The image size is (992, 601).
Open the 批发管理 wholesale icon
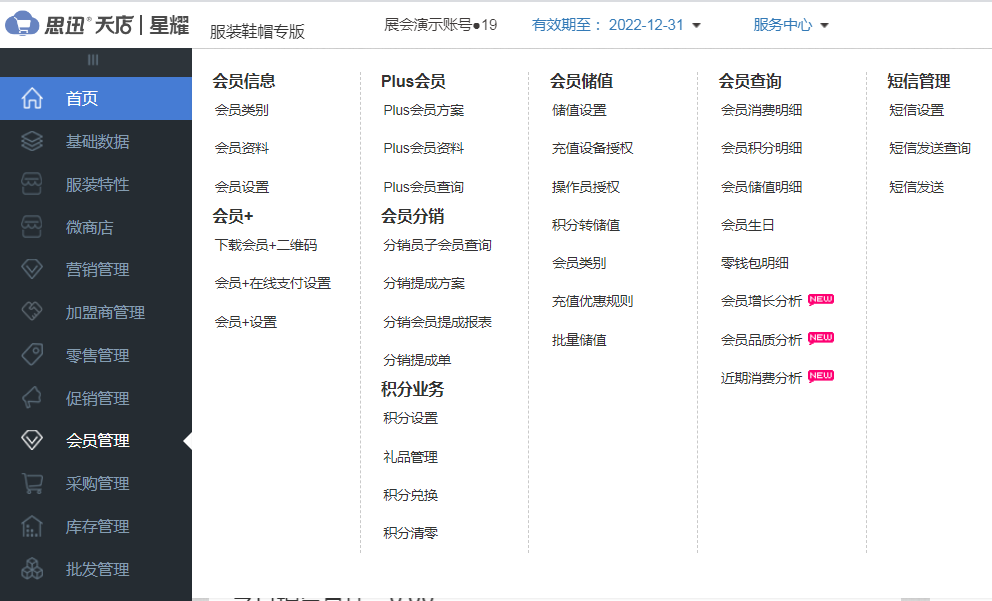click(x=30, y=569)
